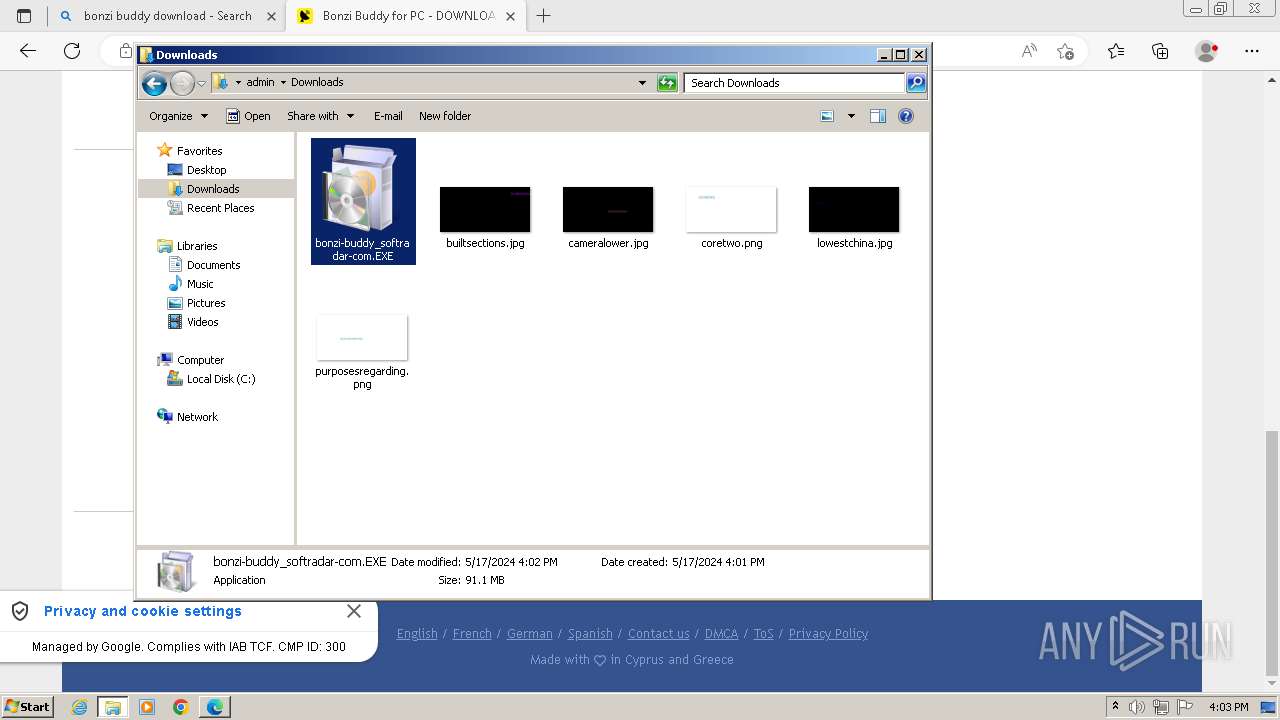Toggle the preview pane
This screenshot has height=720, width=1280.
(878, 116)
